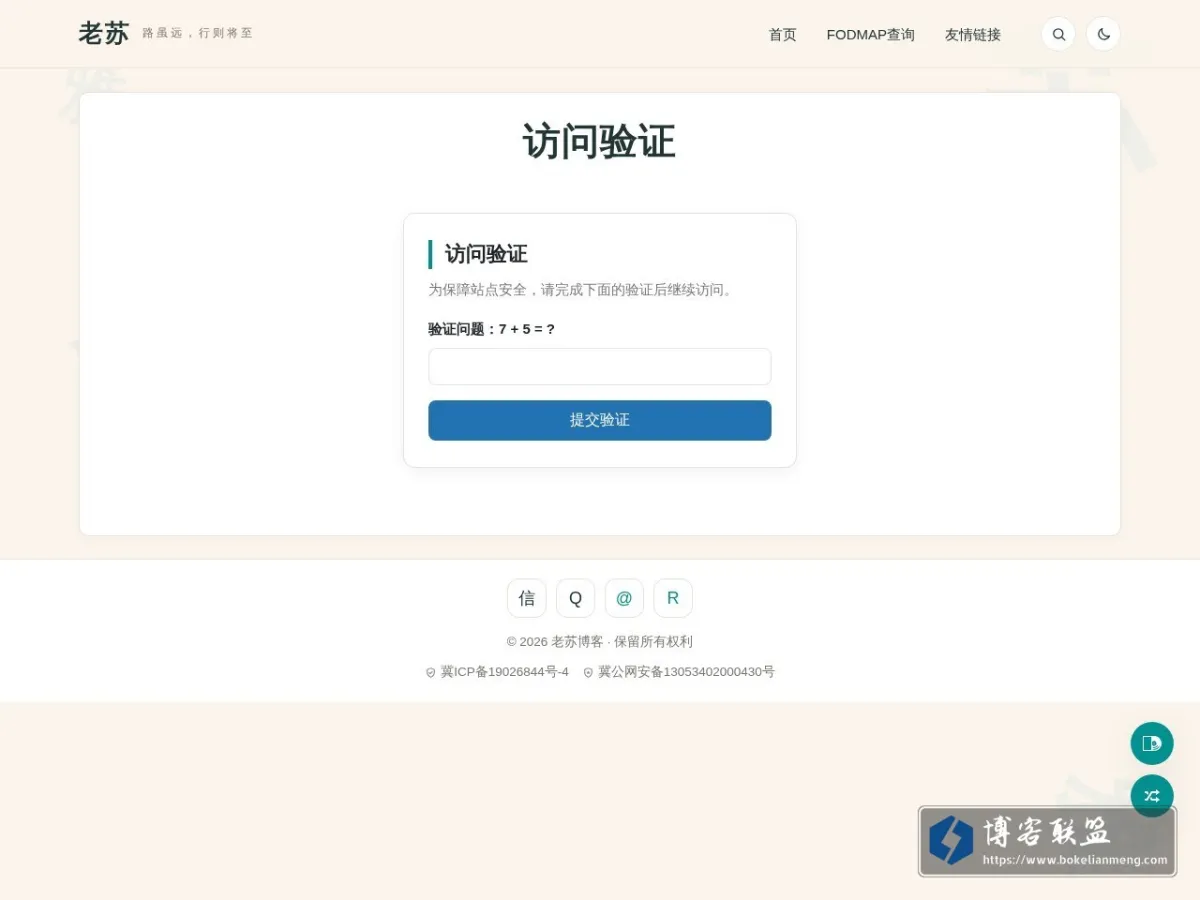Open the search icon in header

tap(1058, 34)
